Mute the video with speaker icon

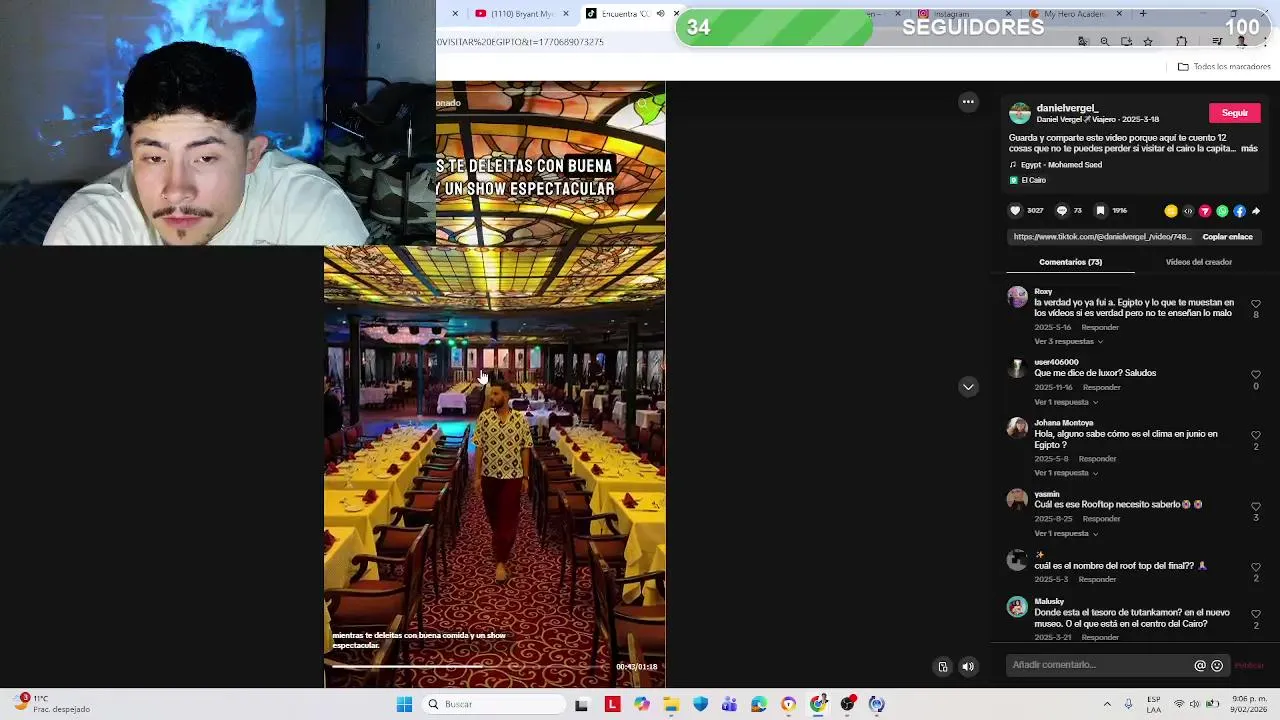tap(968, 667)
